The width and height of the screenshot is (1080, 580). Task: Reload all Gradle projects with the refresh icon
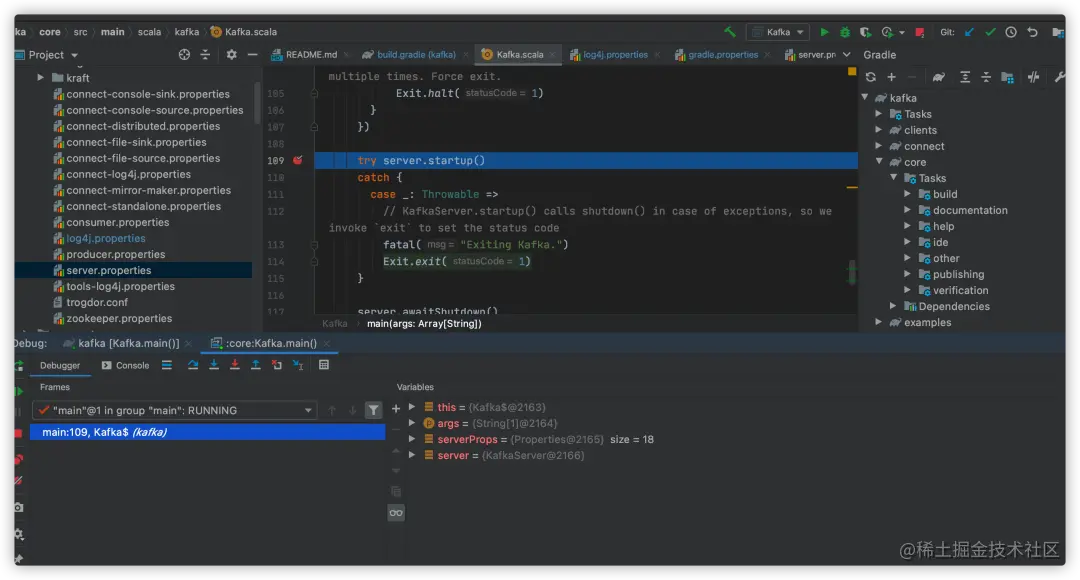click(x=871, y=77)
